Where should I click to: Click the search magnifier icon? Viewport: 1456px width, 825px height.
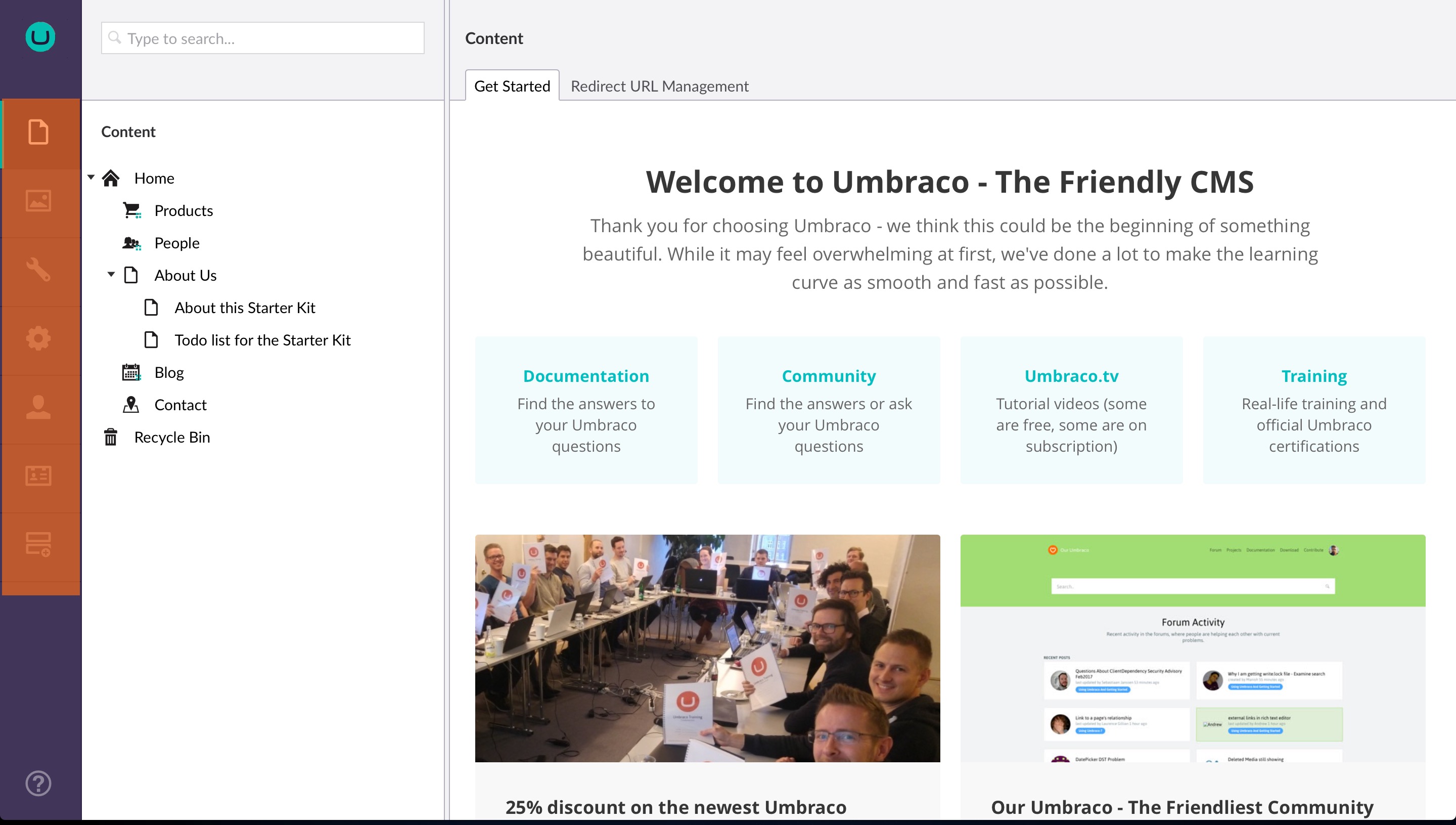pos(114,37)
